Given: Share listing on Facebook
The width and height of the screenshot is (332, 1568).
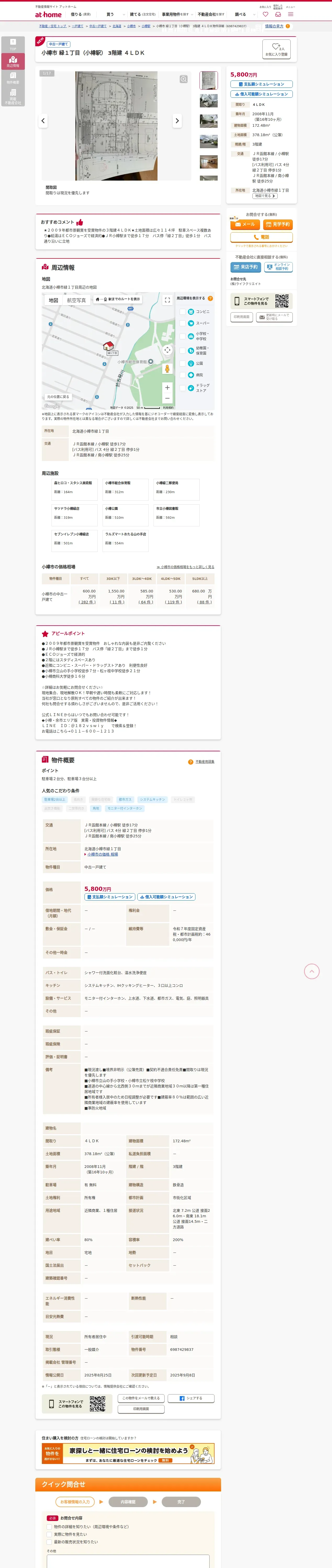Looking at the screenshot, I should pyautogui.click(x=191, y=1398).
